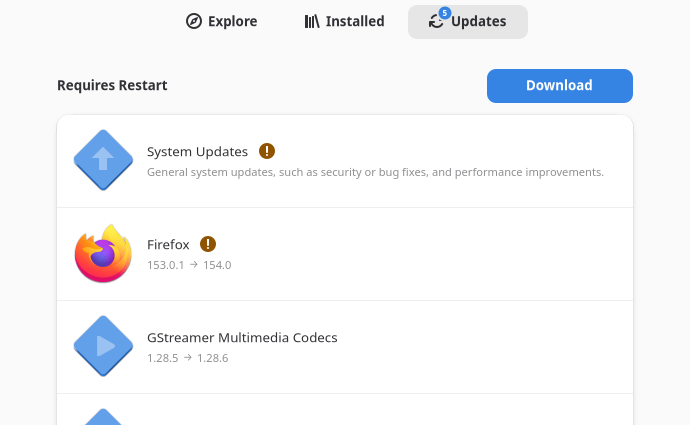This screenshot has height=425, width=690.
Task: Click the compass icon on the Explore tab
Action: pyautogui.click(x=194, y=21)
